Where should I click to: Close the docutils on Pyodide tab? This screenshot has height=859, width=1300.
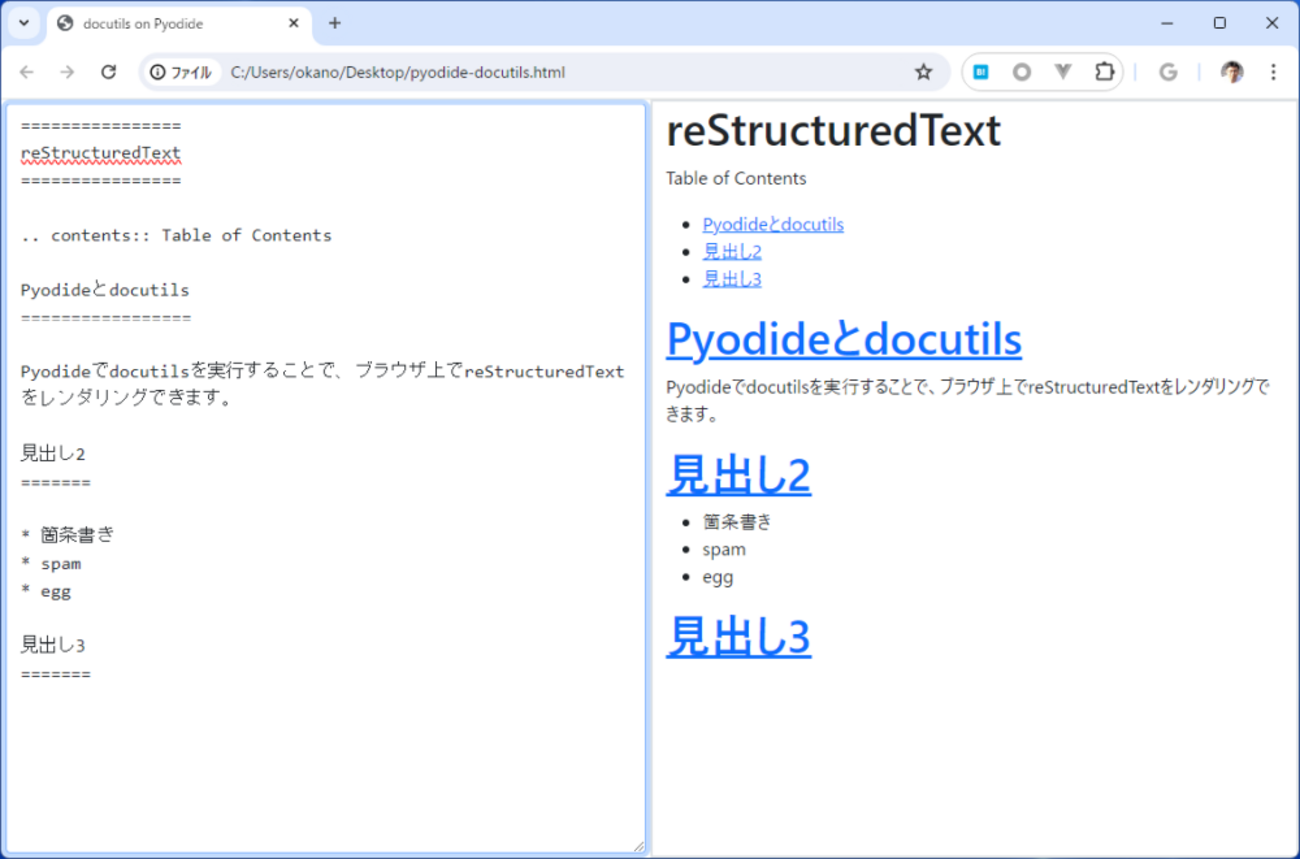pos(294,23)
